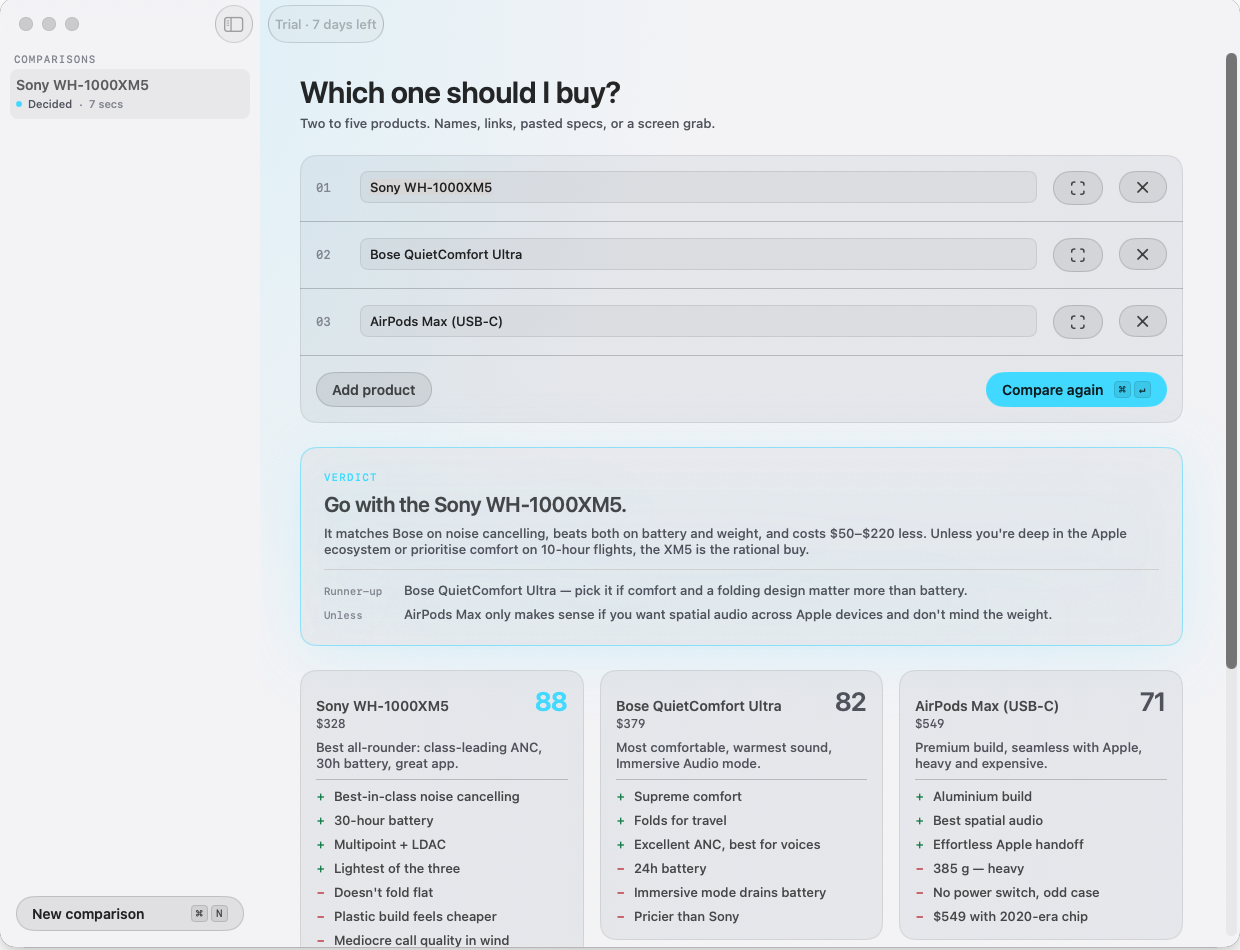
Task: Run Compare again
Action: tap(1076, 390)
